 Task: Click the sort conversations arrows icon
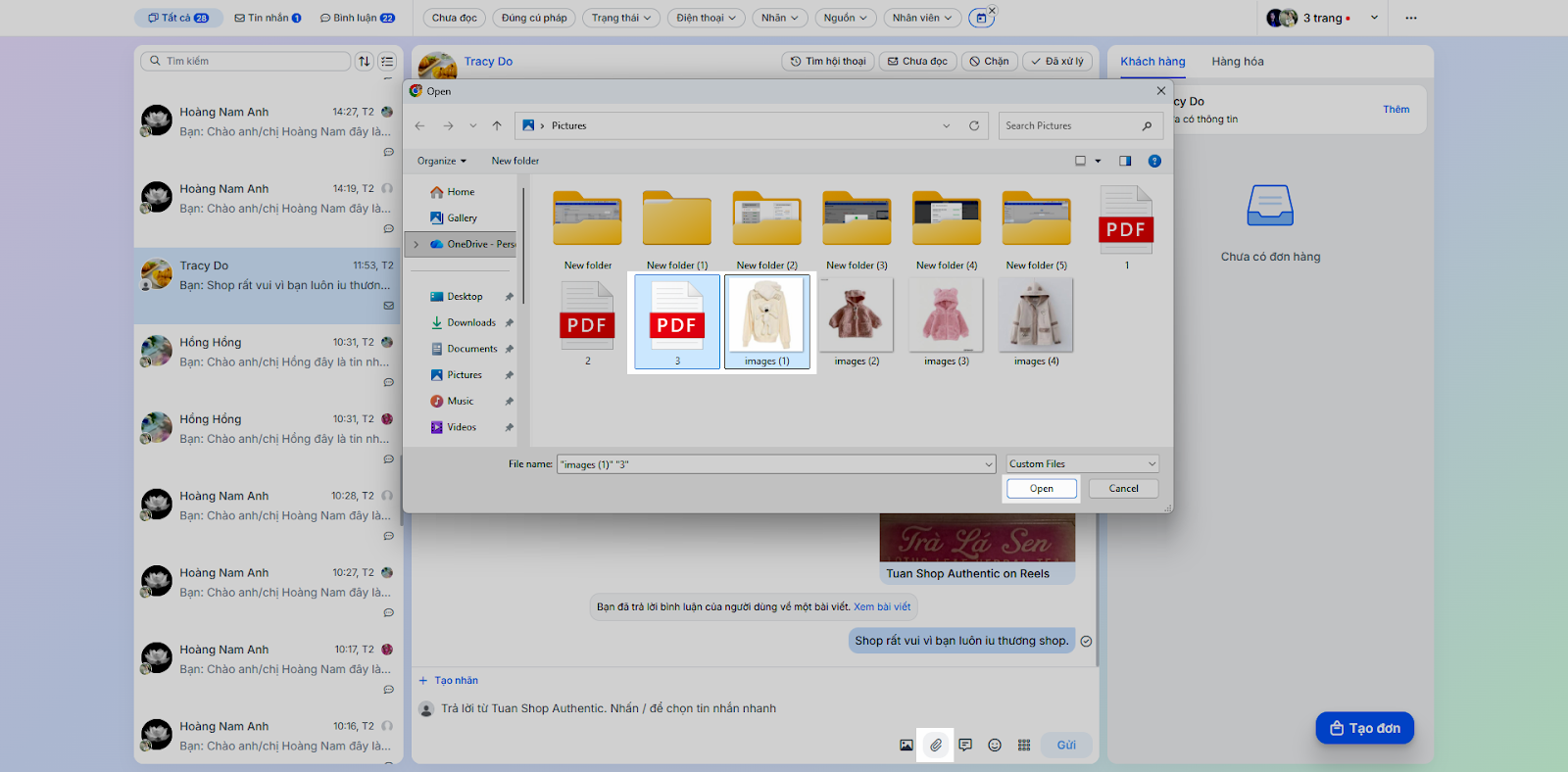point(365,61)
